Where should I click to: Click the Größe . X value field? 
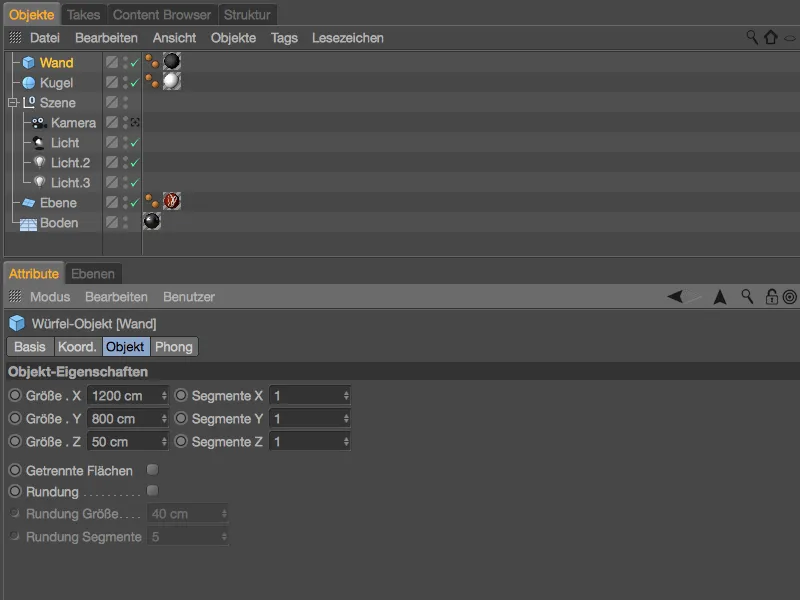[x=128, y=395]
